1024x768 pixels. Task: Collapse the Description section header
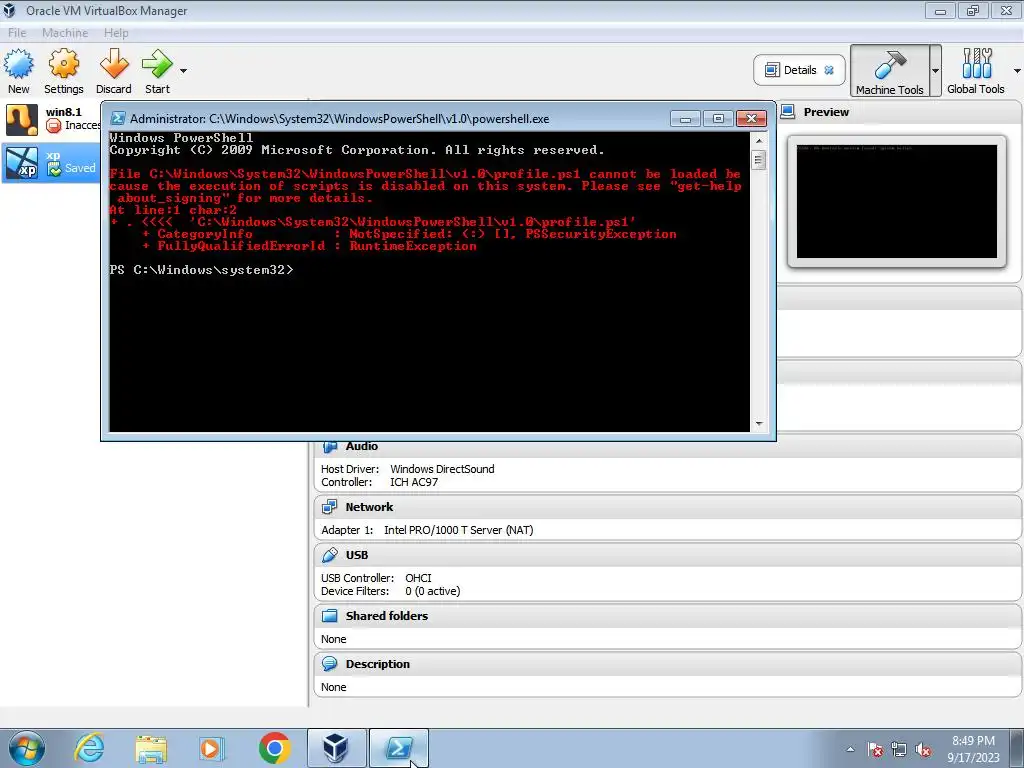tap(667, 664)
